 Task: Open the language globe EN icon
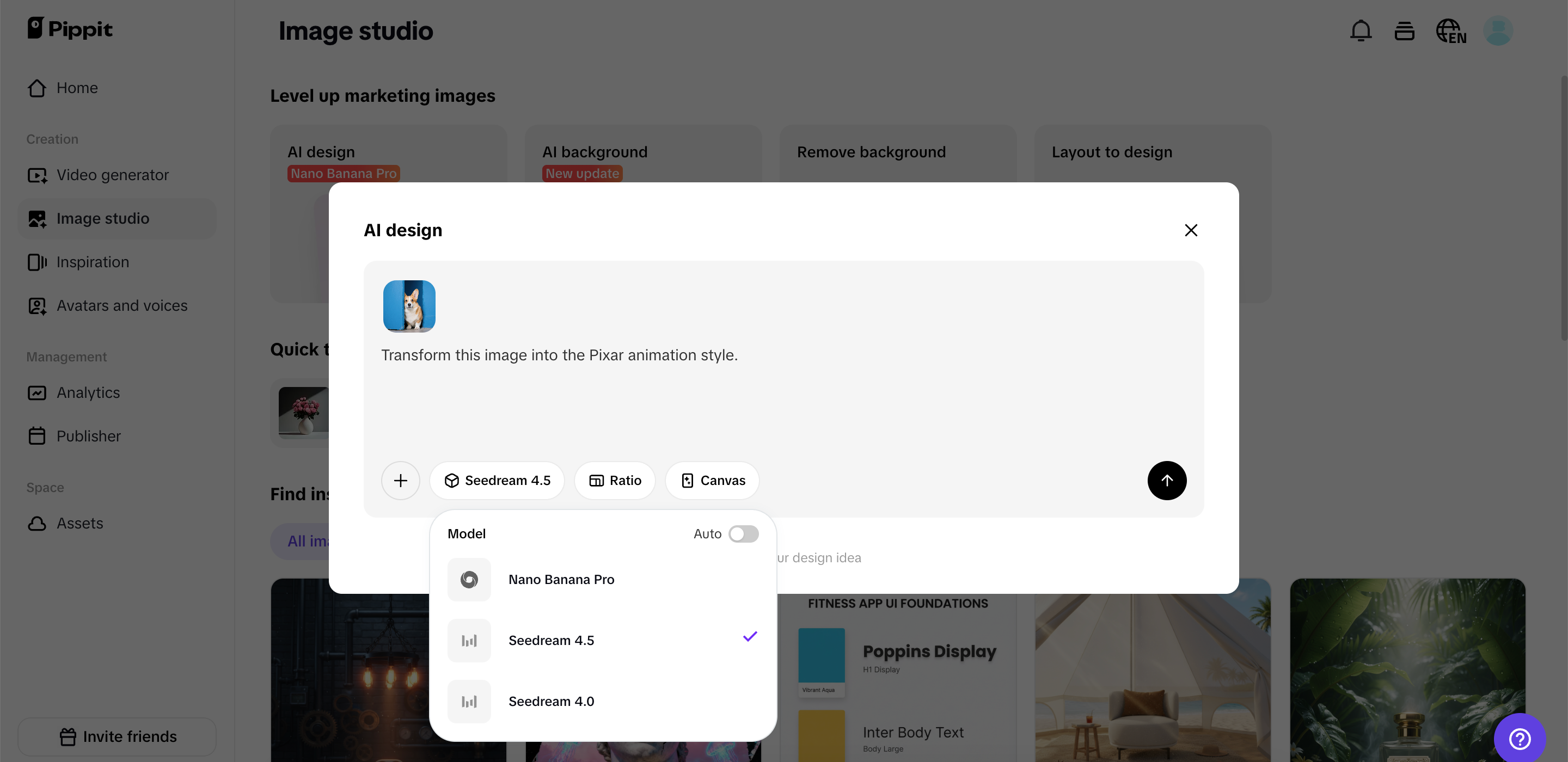(1450, 30)
